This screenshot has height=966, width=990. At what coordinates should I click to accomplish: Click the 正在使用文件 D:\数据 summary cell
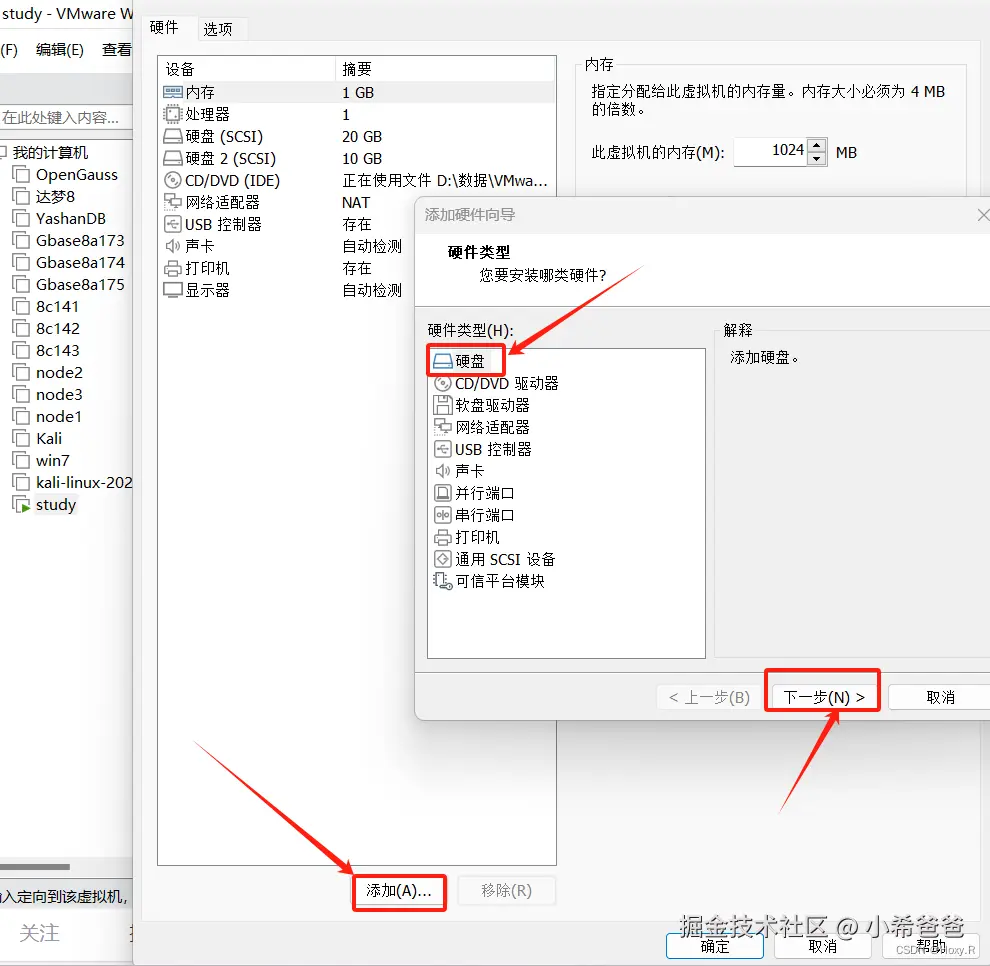pos(444,181)
